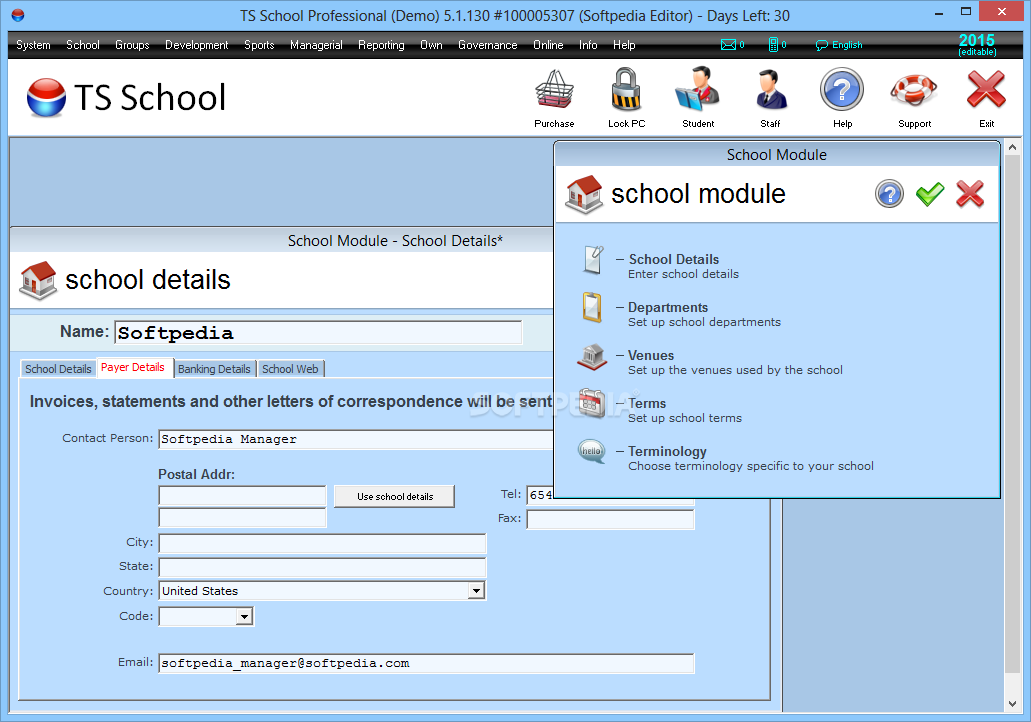Open the Online menu
Image resolution: width=1031 pixels, height=722 pixels.
point(548,45)
